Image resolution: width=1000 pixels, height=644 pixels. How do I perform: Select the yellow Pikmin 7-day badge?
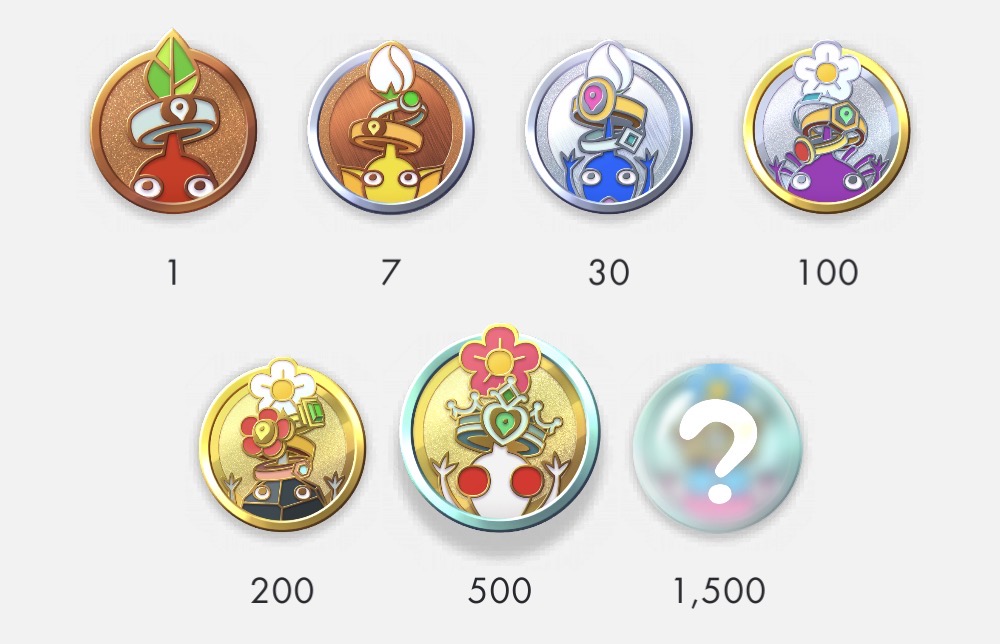point(390,128)
